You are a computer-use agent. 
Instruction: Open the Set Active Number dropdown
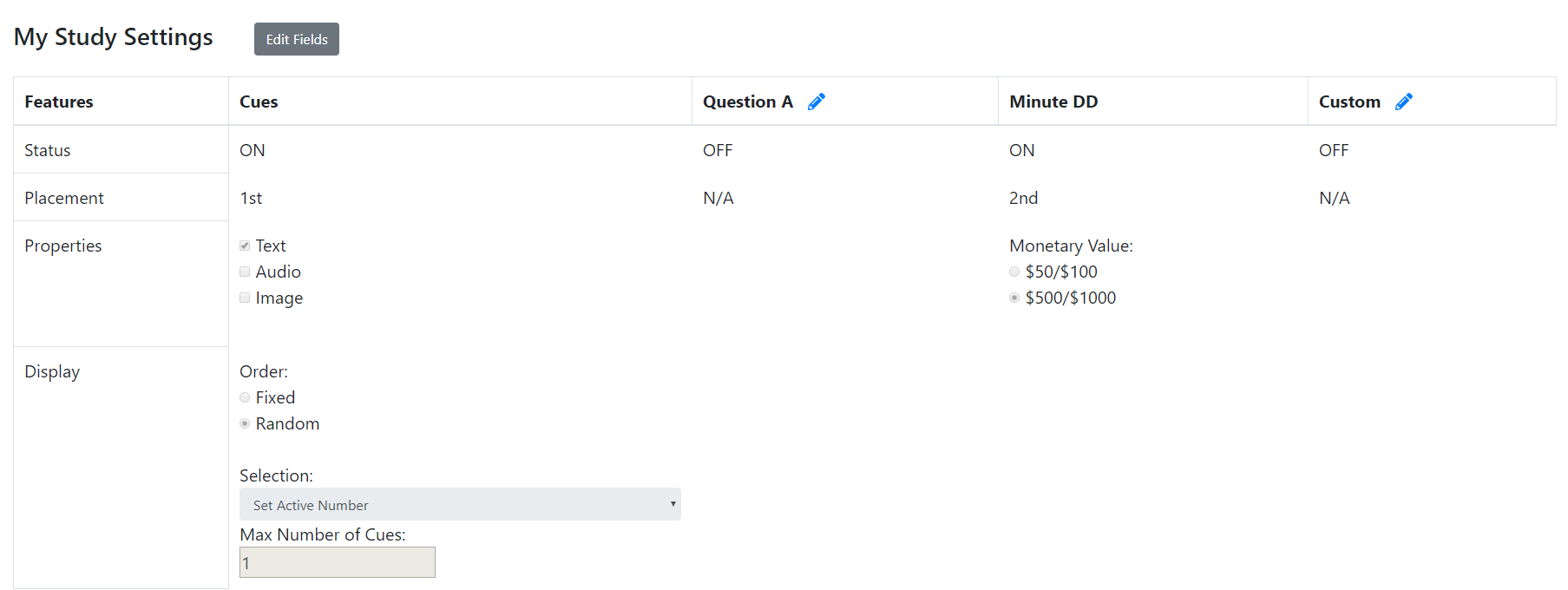coord(460,504)
